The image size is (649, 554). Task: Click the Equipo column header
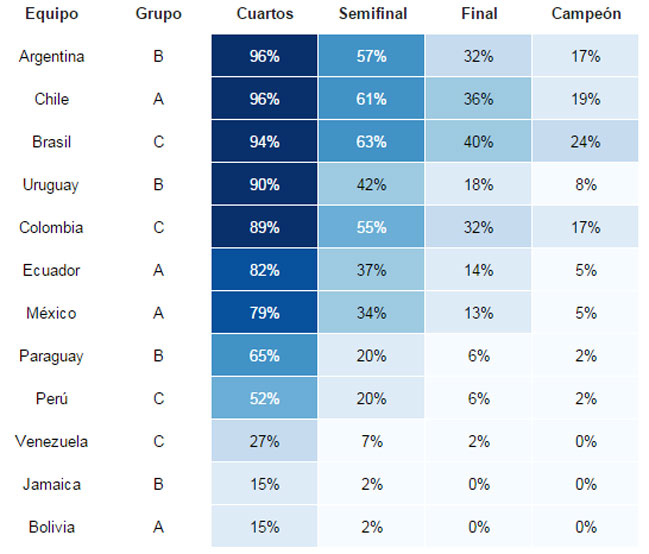(x=52, y=14)
